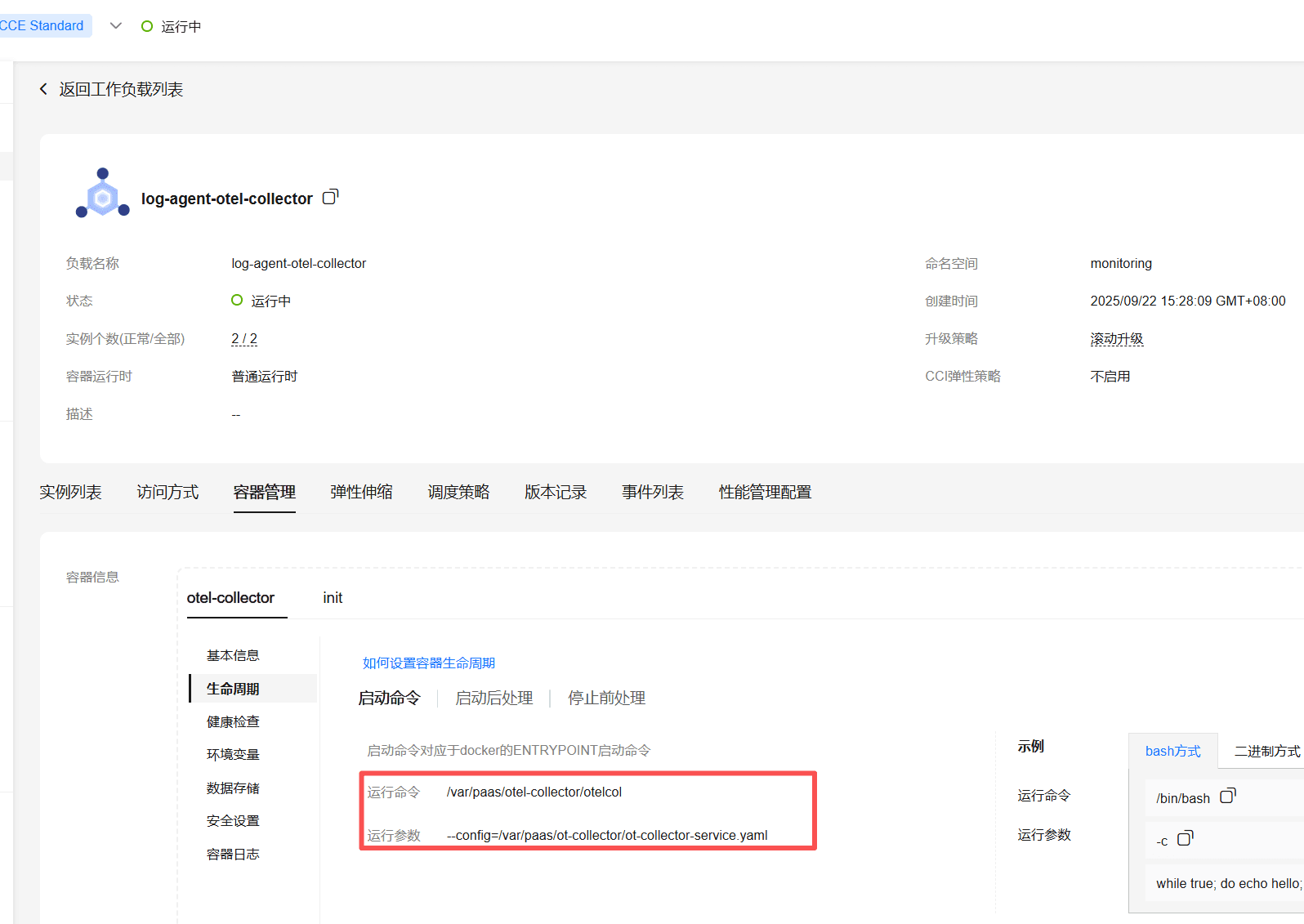This screenshot has width=1304, height=924.
Task: Choose the 二进制方式 example tab
Action: [1266, 752]
